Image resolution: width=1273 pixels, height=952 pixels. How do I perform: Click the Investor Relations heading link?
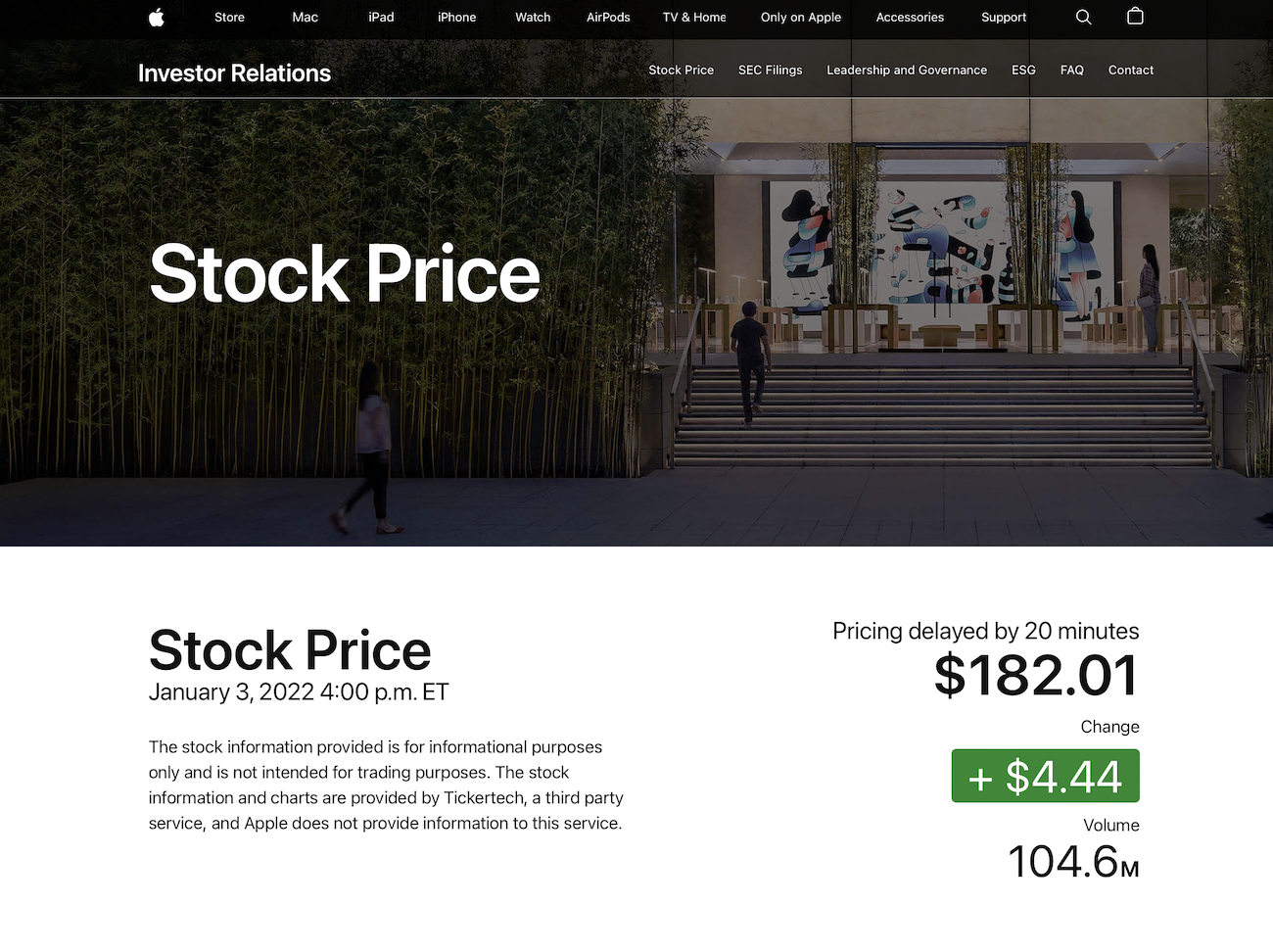click(234, 71)
